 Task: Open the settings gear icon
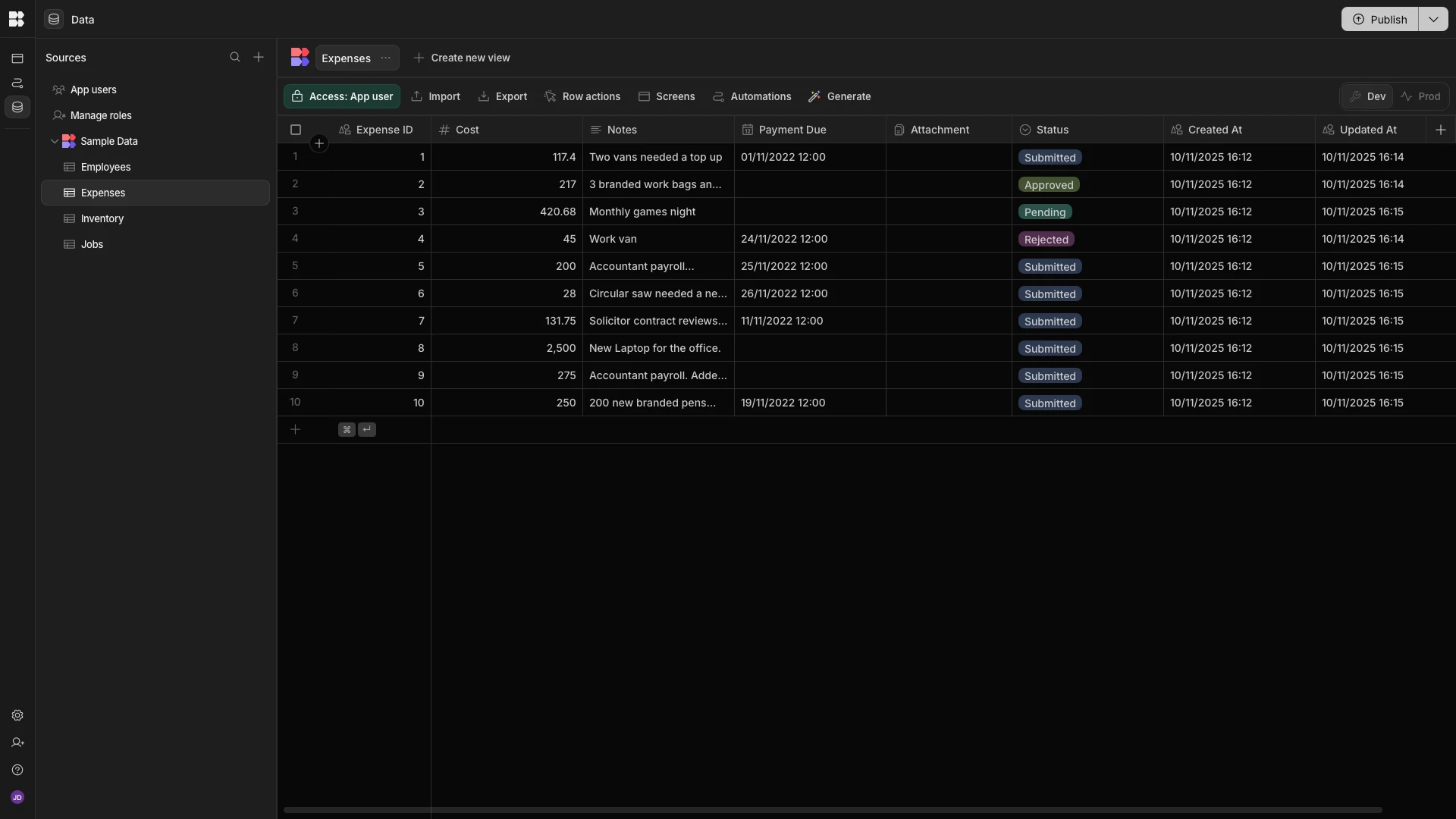[x=17, y=715]
